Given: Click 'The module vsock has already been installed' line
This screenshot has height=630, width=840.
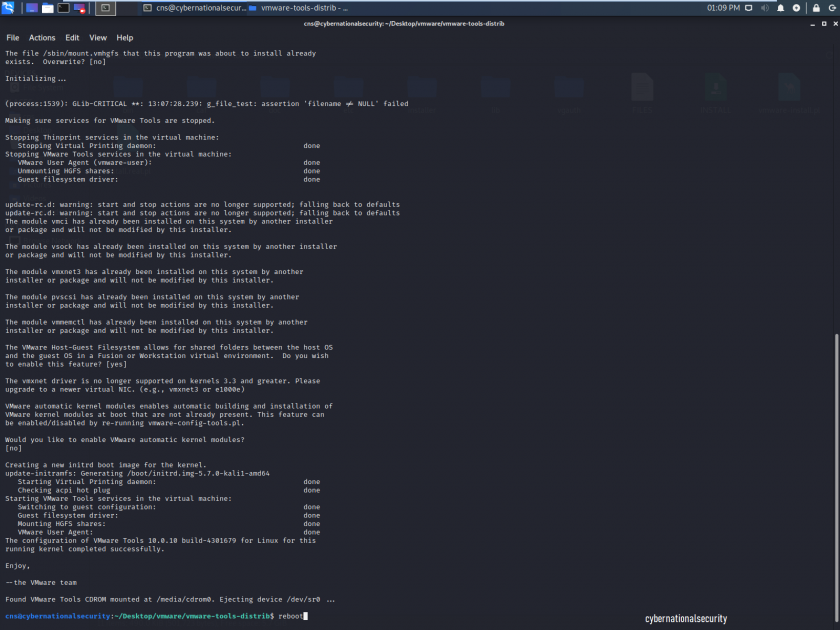Looking at the screenshot, I should point(171,246).
